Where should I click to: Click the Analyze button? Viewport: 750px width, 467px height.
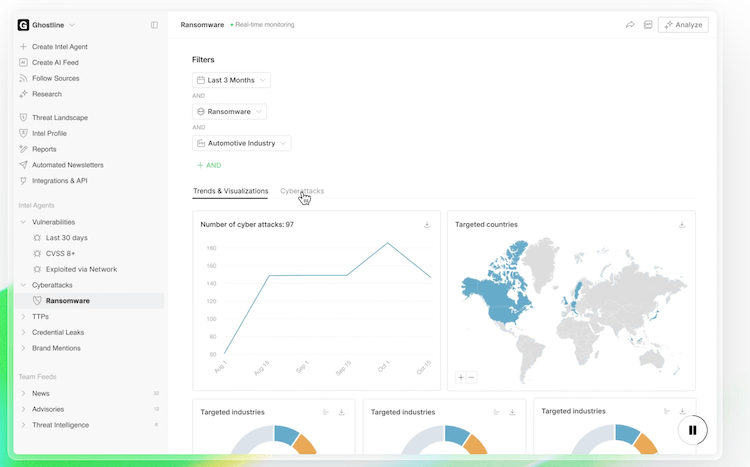point(683,25)
